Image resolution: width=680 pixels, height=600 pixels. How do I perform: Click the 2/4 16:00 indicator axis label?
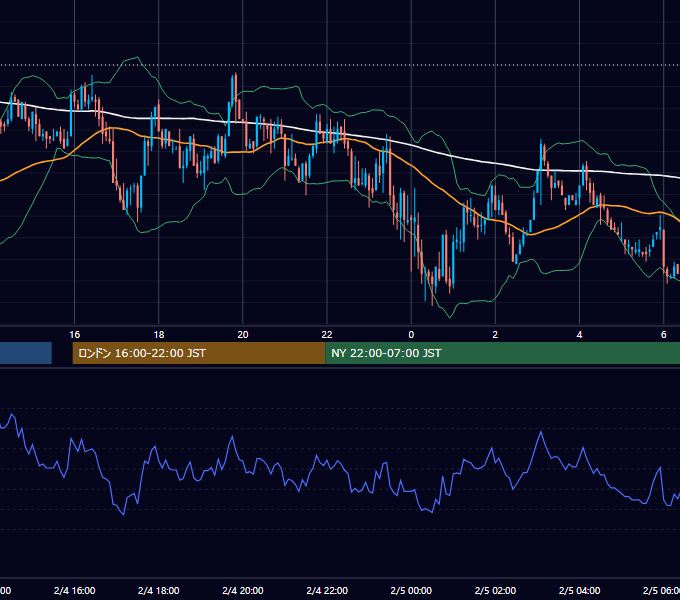75,590
